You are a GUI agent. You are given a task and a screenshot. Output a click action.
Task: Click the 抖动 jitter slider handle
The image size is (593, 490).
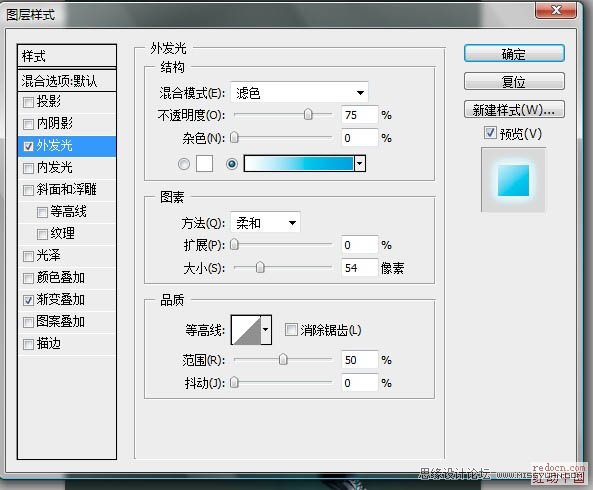[x=234, y=383]
